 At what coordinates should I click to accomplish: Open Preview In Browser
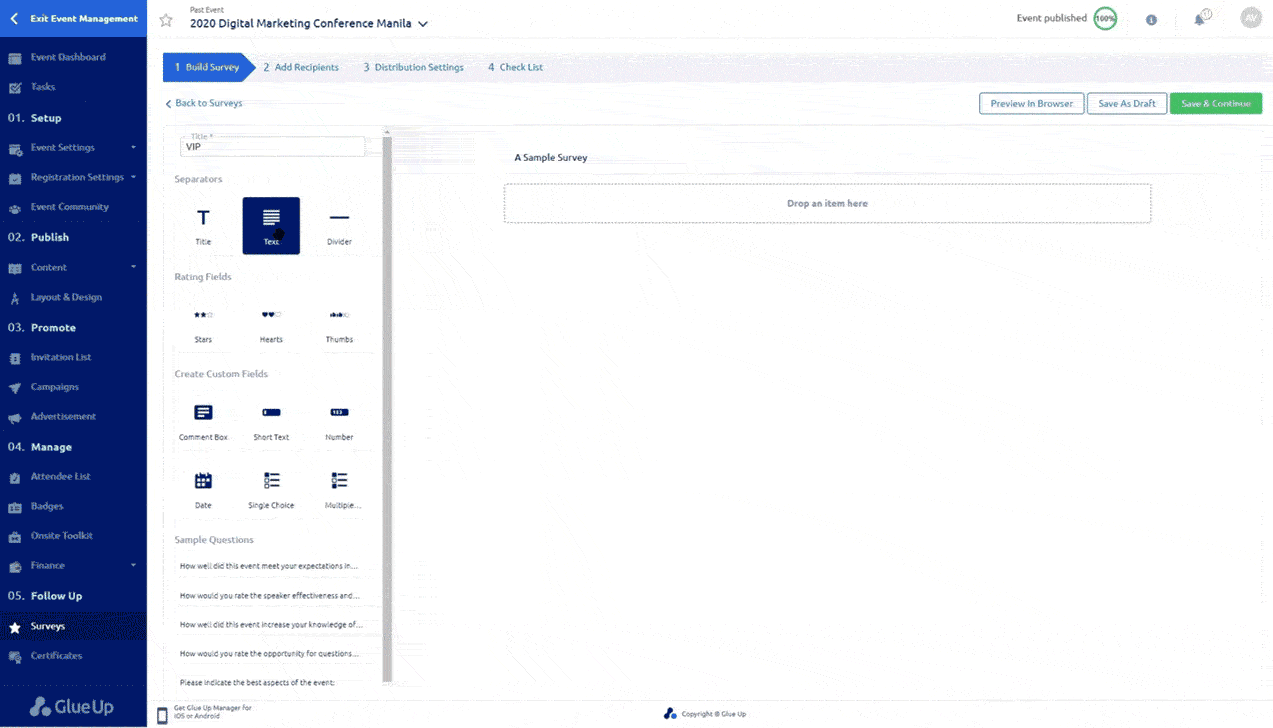click(1031, 103)
